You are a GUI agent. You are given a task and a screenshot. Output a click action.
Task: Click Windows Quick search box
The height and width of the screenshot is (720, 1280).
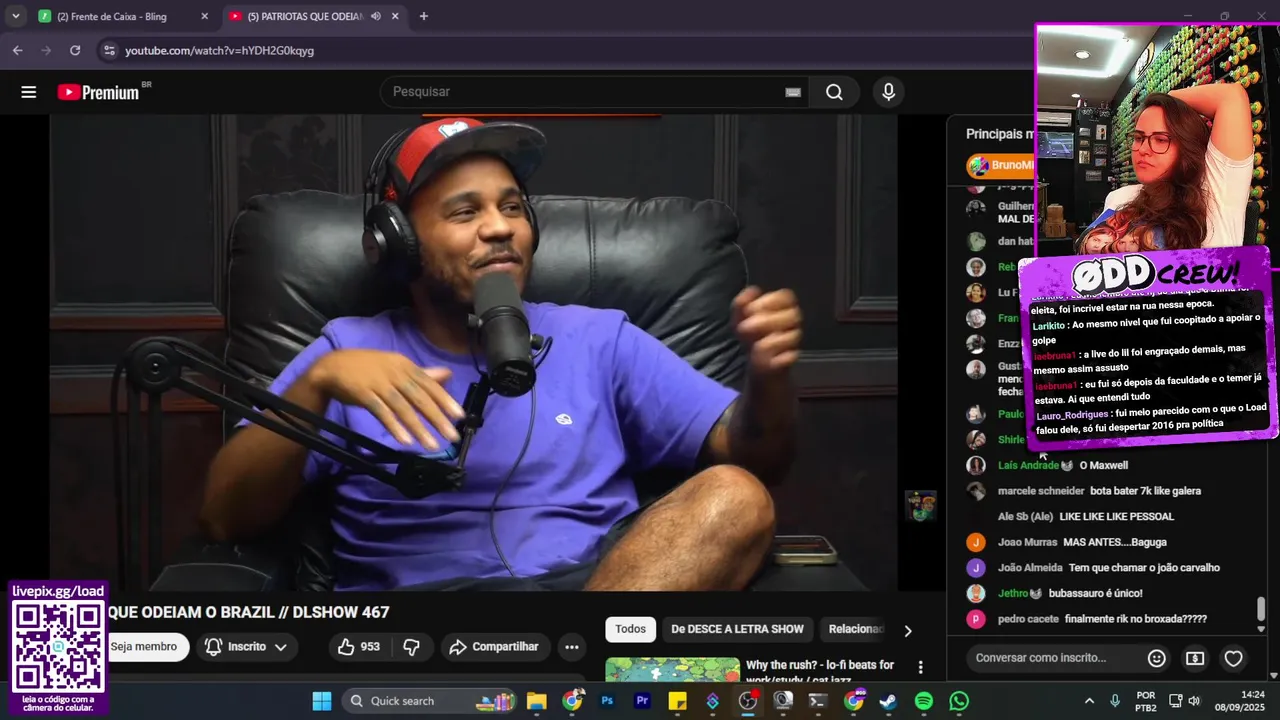tap(428, 701)
